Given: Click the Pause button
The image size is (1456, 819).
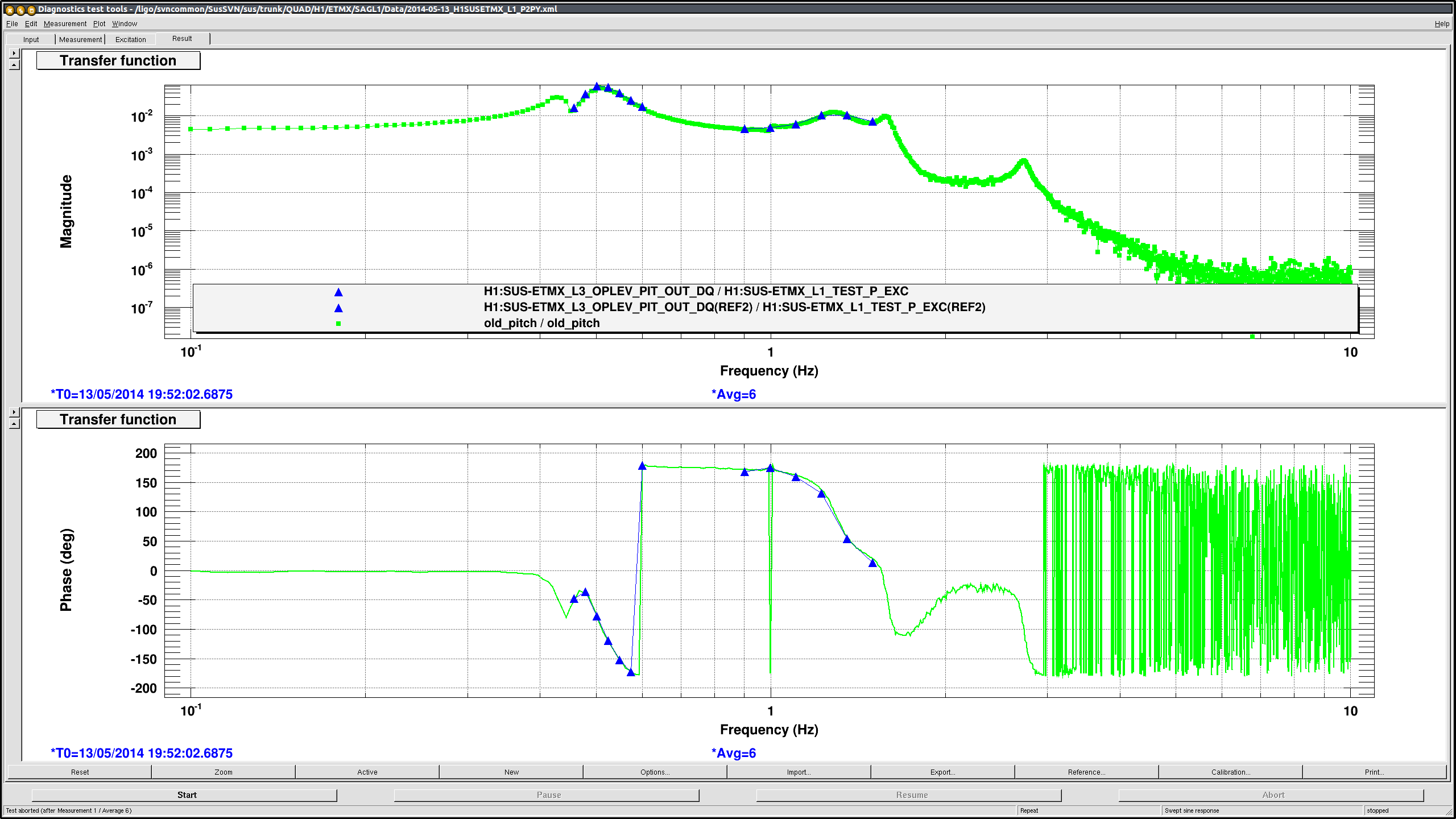Looking at the screenshot, I should (x=547, y=795).
